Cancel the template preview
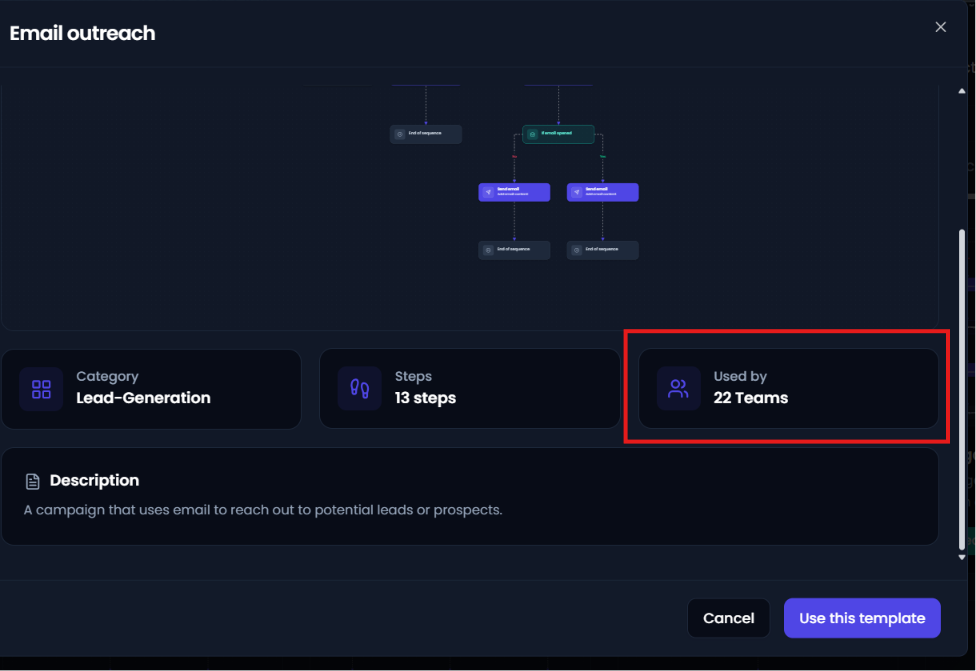The image size is (976, 671). [x=728, y=618]
